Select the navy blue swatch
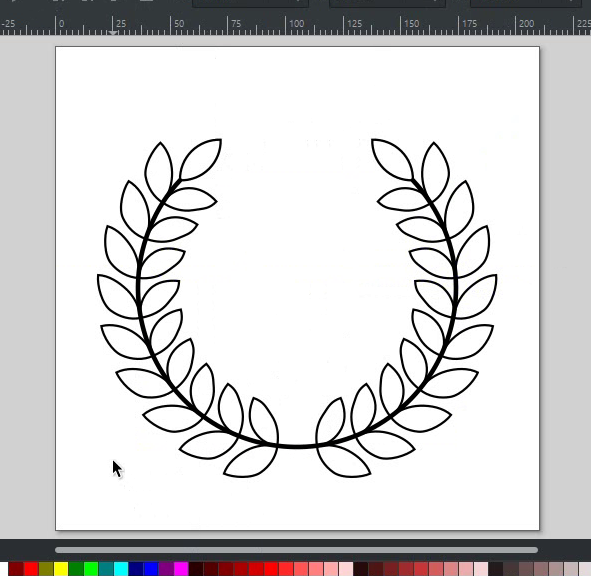Screen dimensions: 591x576 pos(136,569)
